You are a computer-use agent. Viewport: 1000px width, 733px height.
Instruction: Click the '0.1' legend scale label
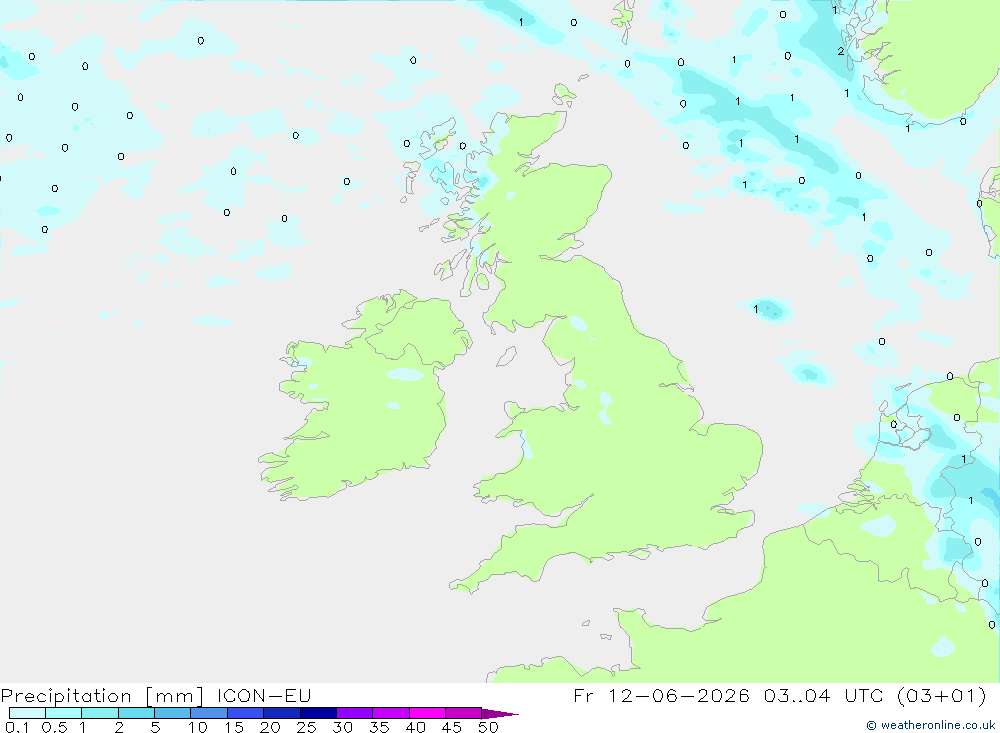click(x=17, y=727)
